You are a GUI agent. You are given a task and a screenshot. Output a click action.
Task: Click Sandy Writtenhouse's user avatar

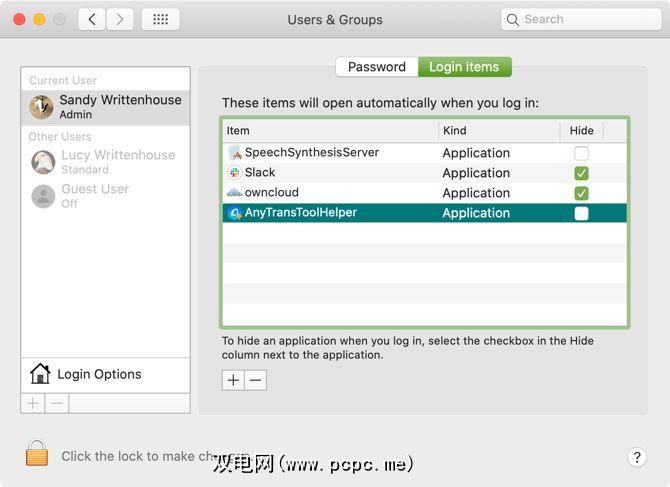coord(42,107)
